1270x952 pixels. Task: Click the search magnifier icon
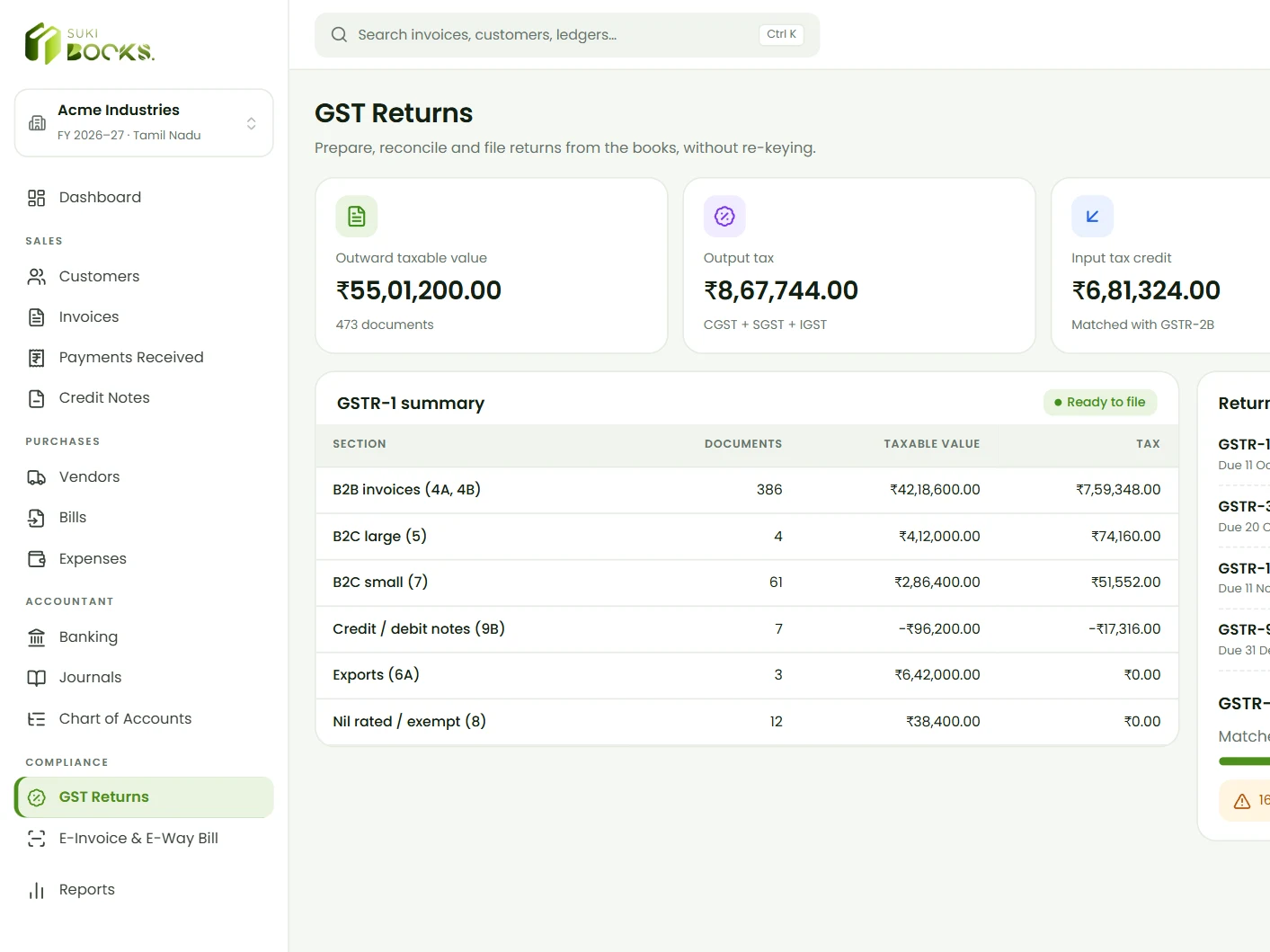[339, 35]
